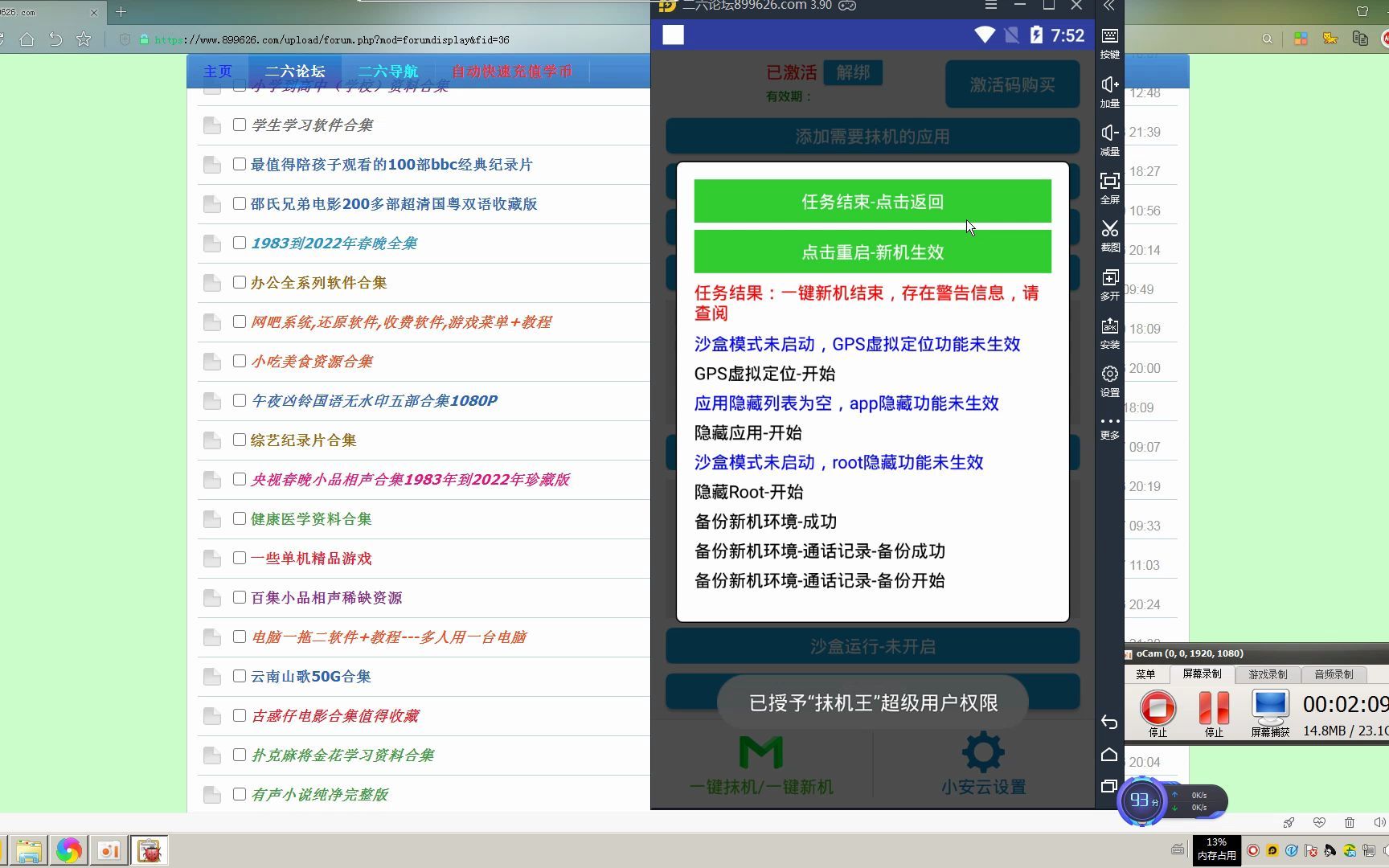
Task: Click the memory usage 13% 内存占用 indicator
Action: (1216, 849)
